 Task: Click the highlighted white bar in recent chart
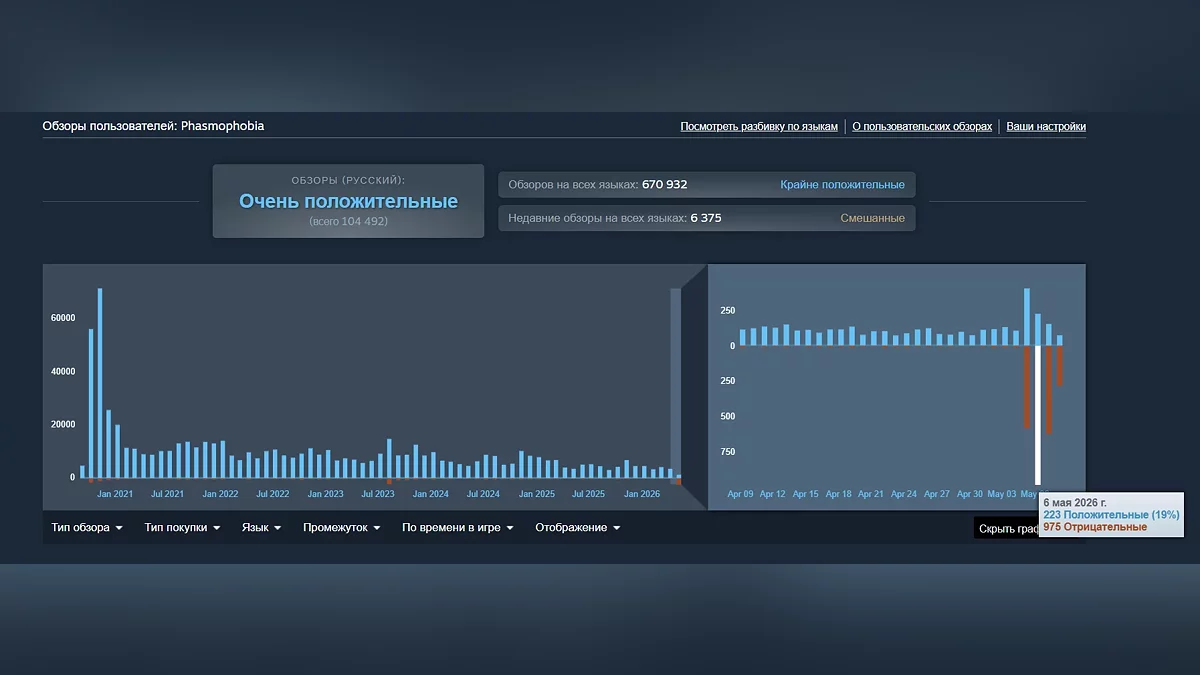1038,415
